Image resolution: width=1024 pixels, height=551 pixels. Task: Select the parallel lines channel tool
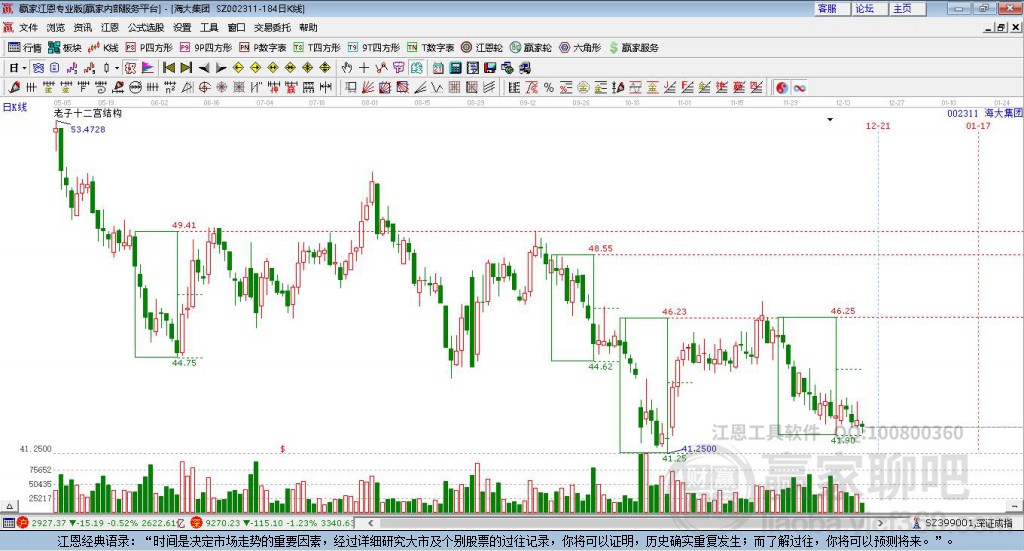tap(489, 87)
